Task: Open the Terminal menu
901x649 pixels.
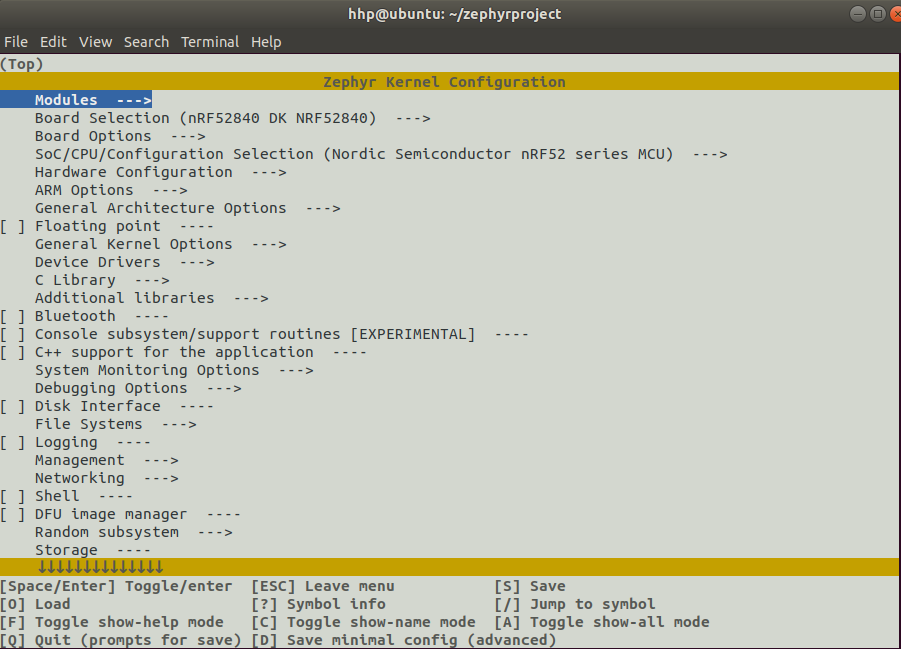Action: [209, 42]
